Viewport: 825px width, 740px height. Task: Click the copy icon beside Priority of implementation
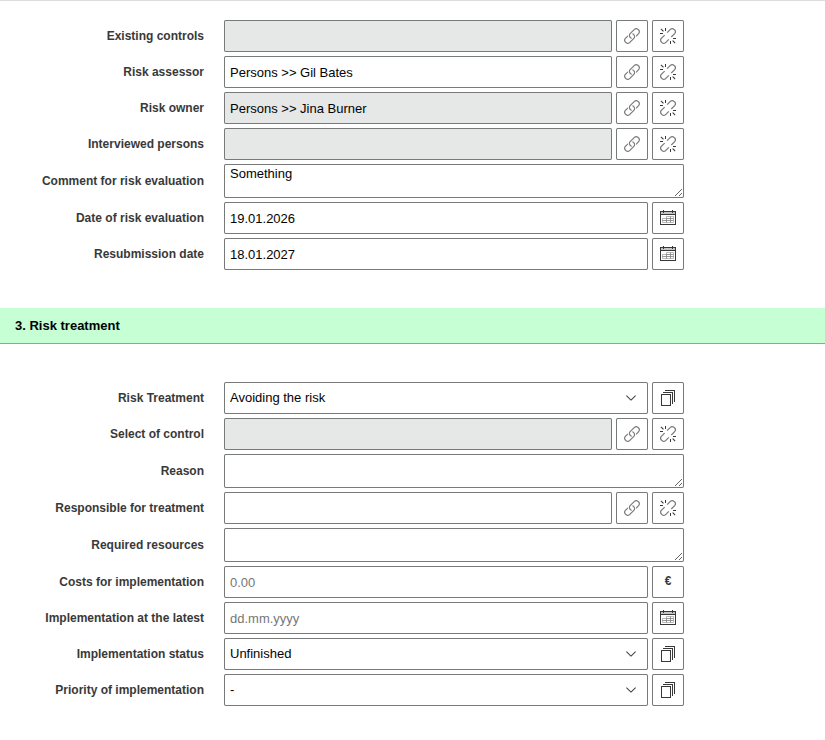tap(668, 689)
